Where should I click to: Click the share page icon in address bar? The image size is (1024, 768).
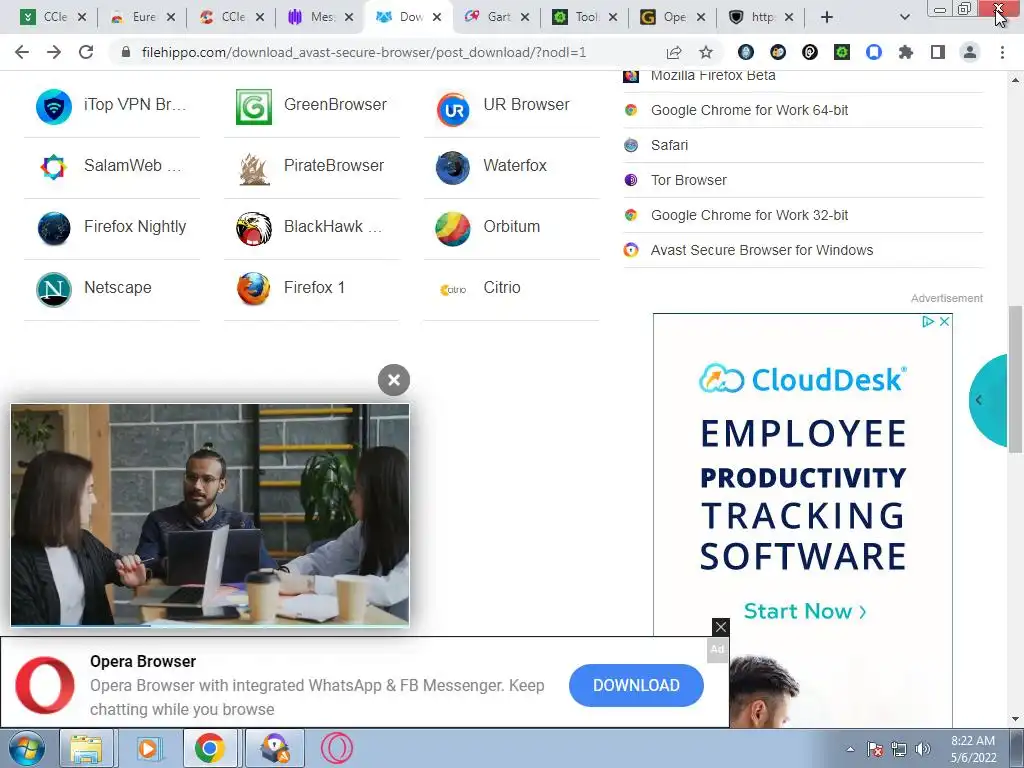coord(674,52)
